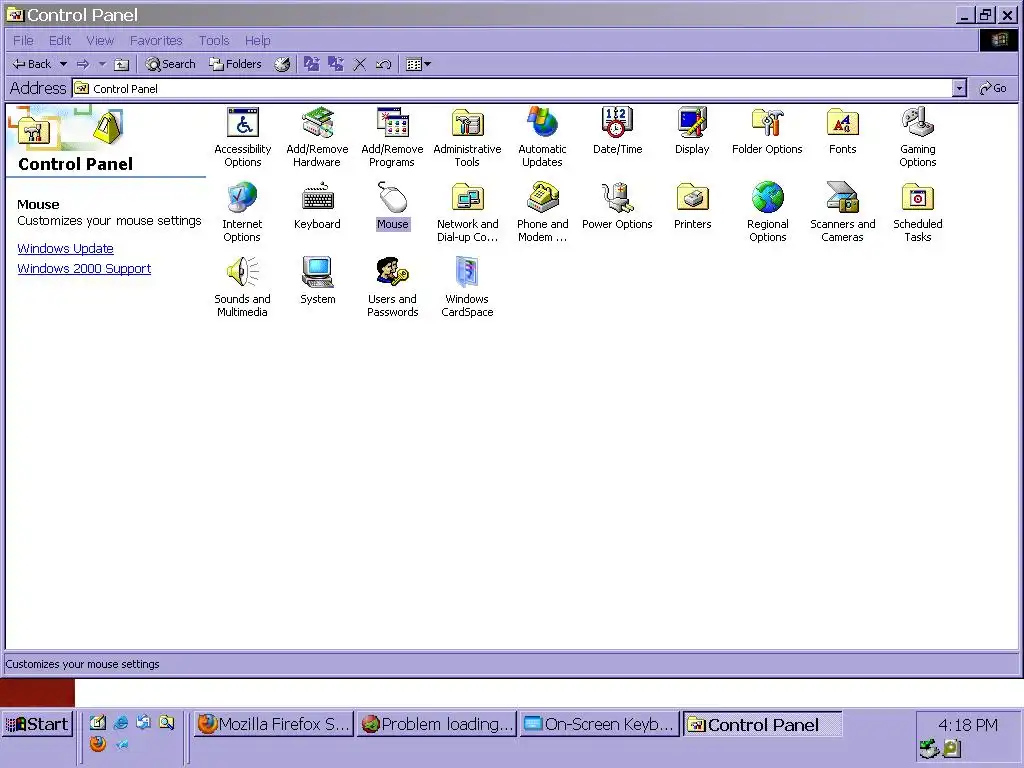Open Administrative Tools folder

pos(468,123)
